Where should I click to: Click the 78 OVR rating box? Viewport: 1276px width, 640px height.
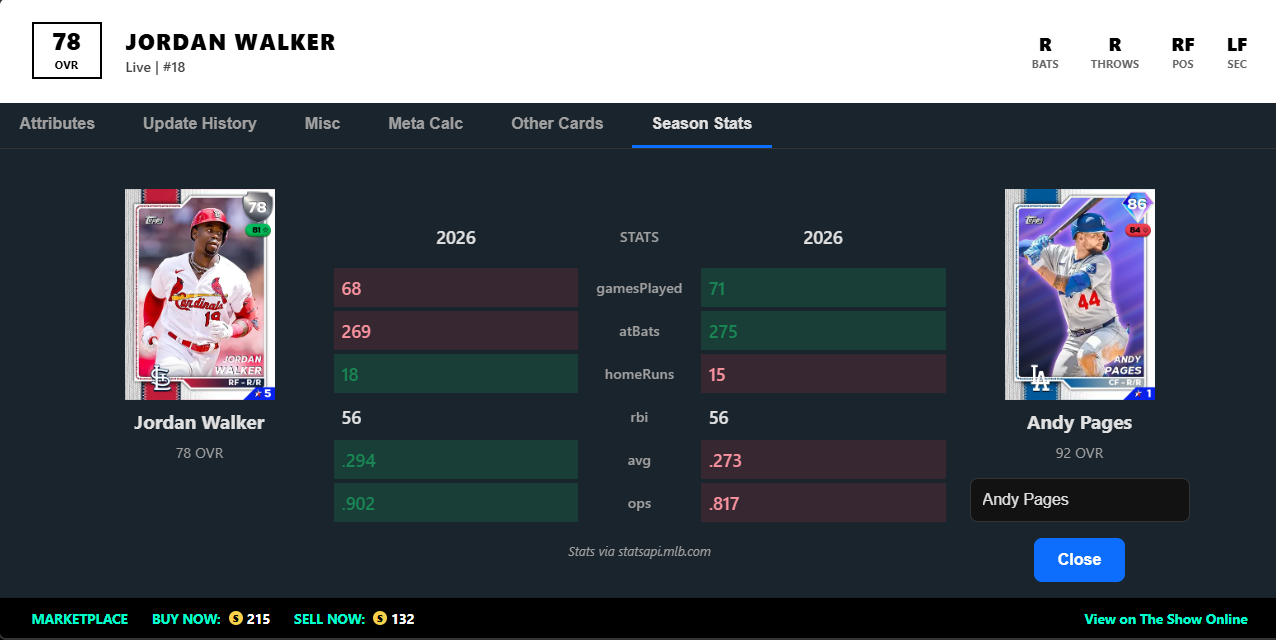(67, 51)
